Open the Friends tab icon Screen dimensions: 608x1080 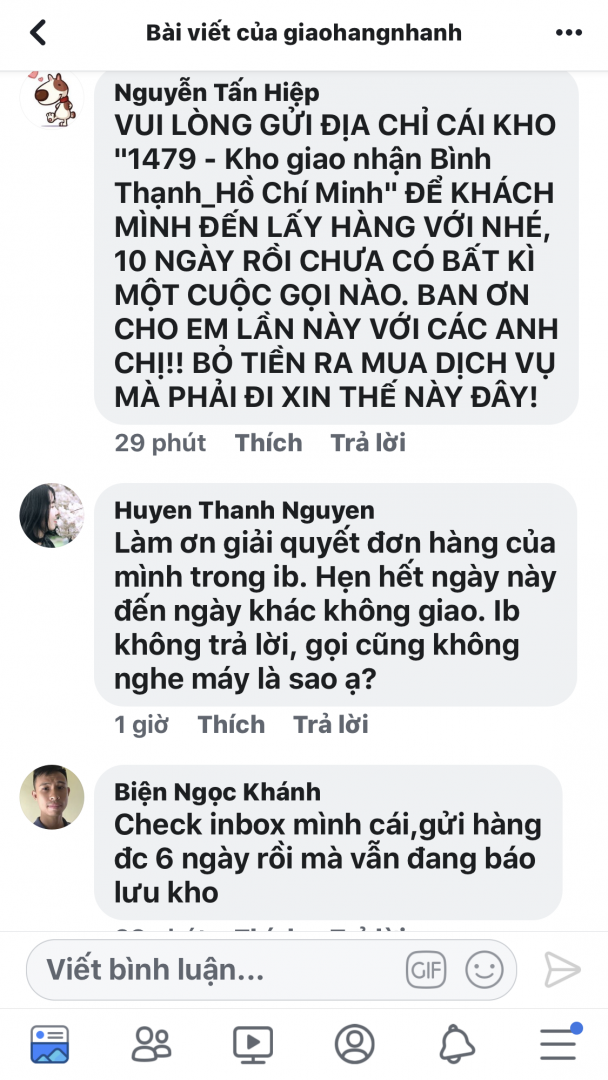(x=151, y=1044)
